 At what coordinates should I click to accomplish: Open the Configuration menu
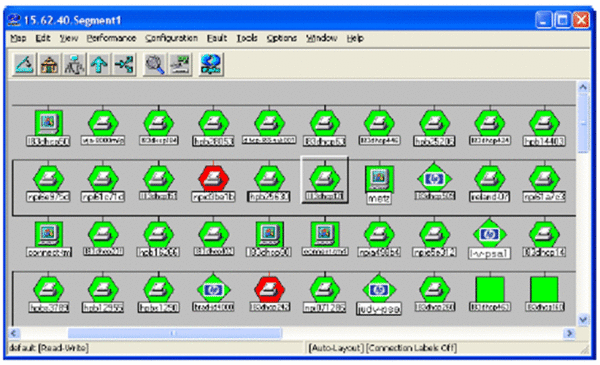point(171,38)
